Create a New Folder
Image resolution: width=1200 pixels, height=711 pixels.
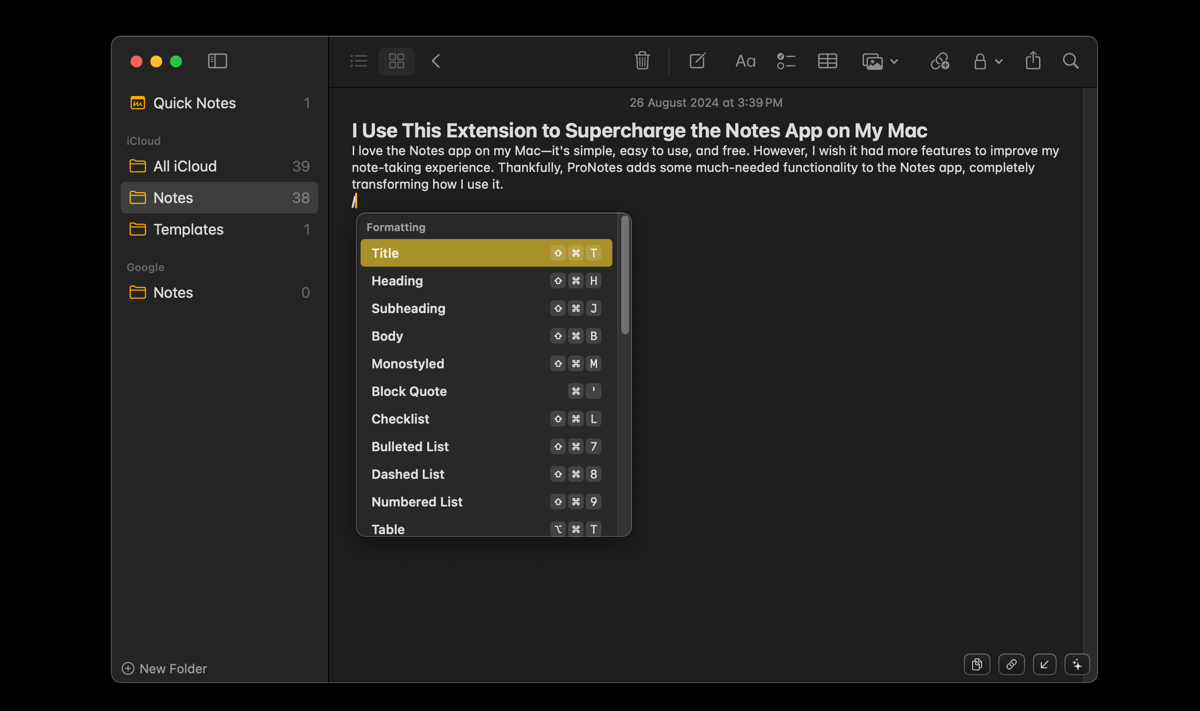point(164,668)
